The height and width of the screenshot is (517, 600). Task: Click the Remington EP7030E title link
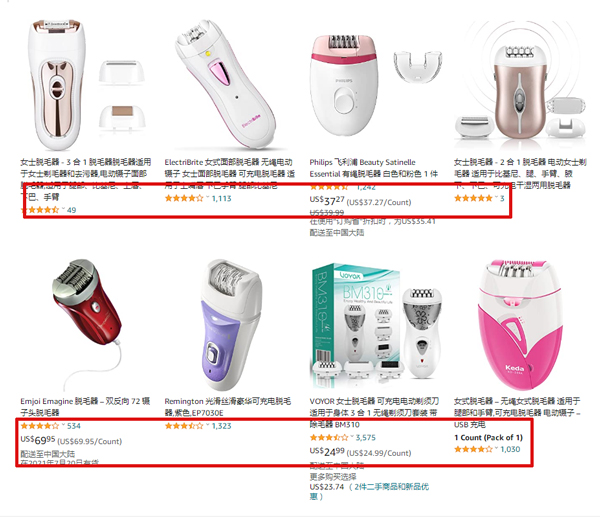228,407
